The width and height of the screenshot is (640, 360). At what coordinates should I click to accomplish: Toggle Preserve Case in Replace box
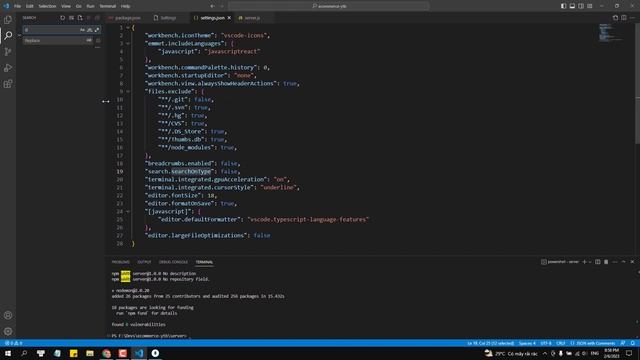click(89, 40)
